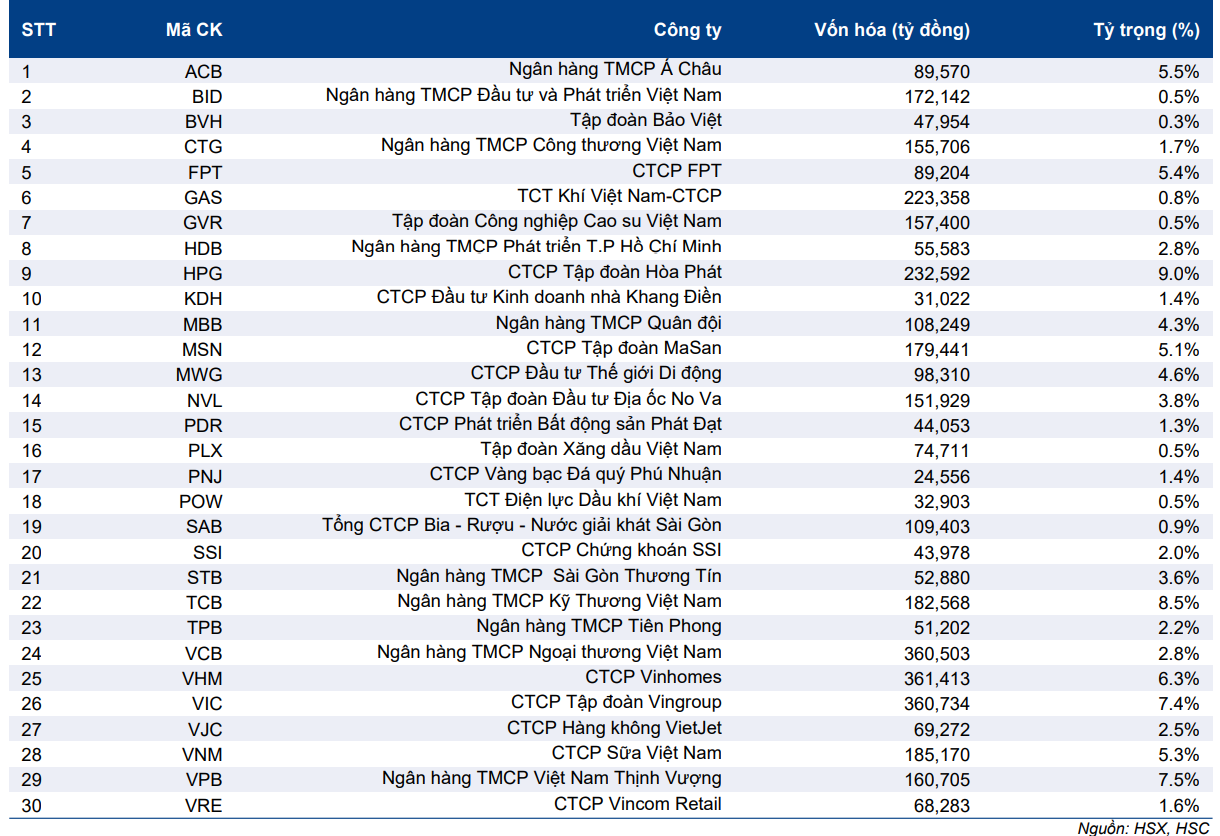The width and height of the screenshot is (1220, 836).
Task: Click company name "CTCP Chứng khoán SSI"
Action: pyautogui.click(x=621, y=550)
